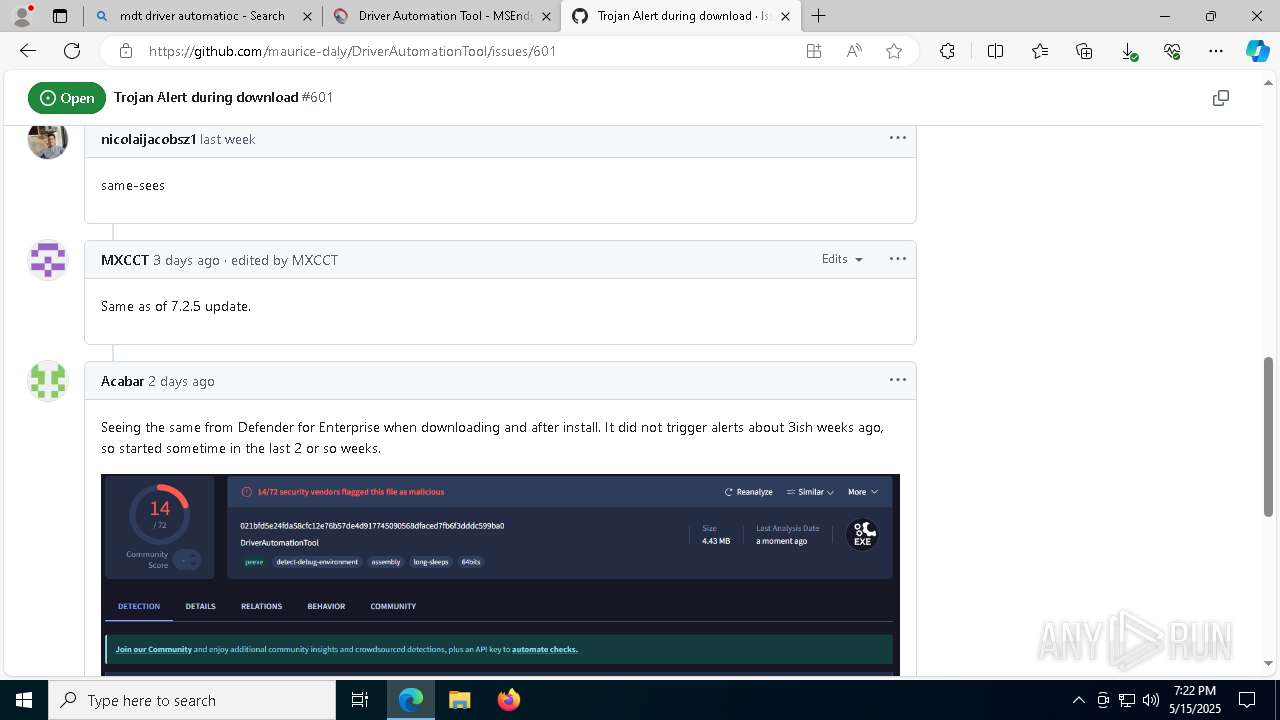Click the Windows search box
Screen dimensions: 1280x720
(x=192, y=700)
